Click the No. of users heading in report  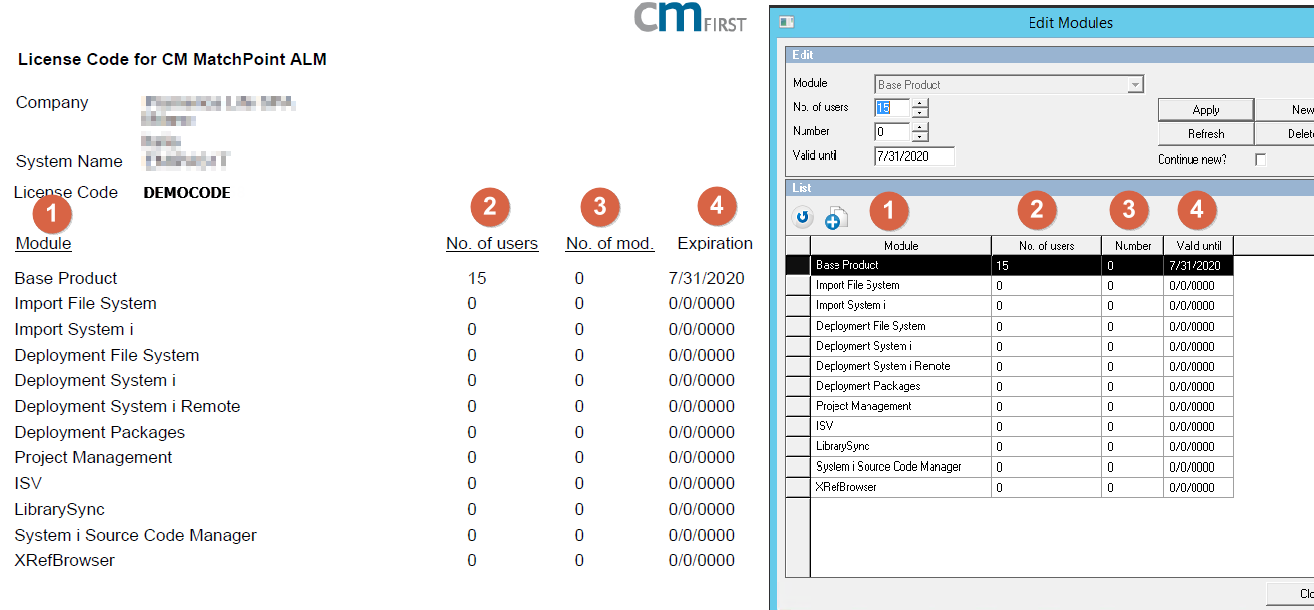pos(492,243)
